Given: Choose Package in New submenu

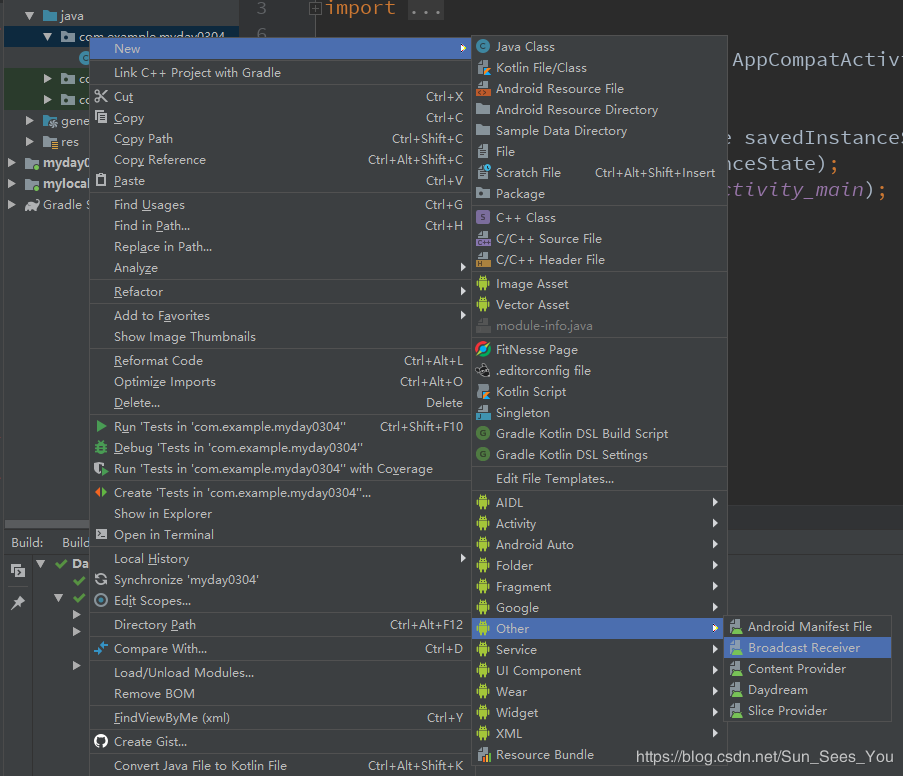Looking at the screenshot, I should click(x=599, y=194).
